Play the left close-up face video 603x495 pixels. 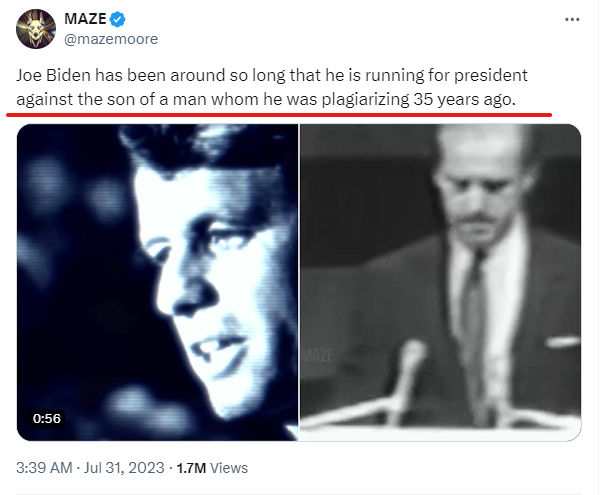click(x=158, y=282)
